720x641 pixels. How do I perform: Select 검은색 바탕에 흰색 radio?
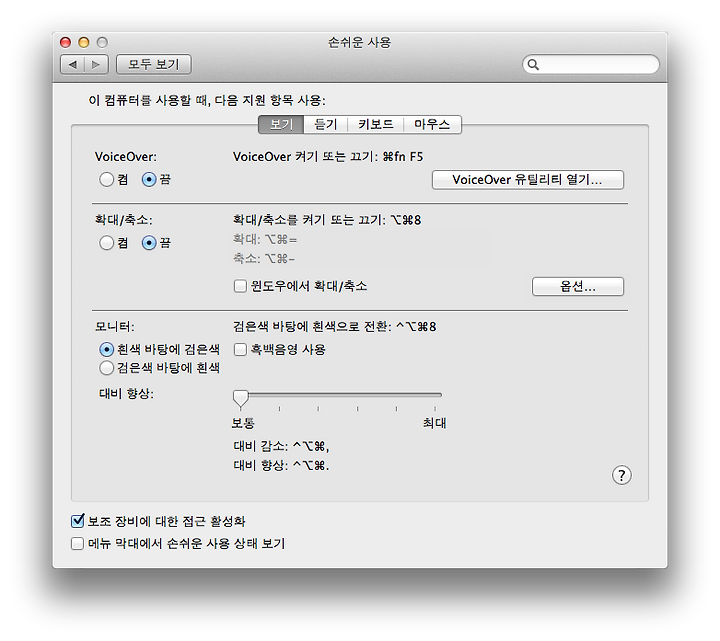(107, 368)
